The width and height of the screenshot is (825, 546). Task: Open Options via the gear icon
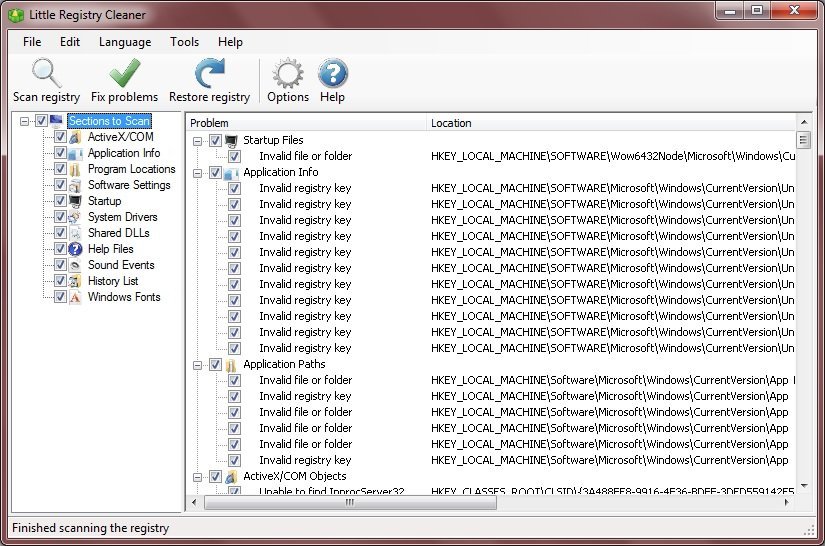click(x=288, y=73)
